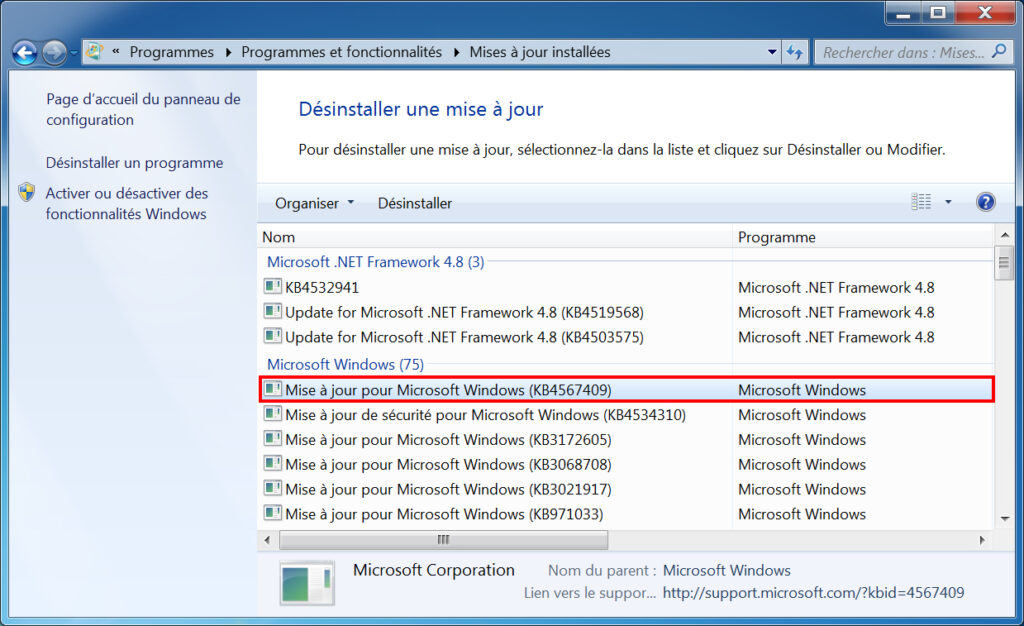This screenshot has height=626, width=1024.
Task: Click the icon beside the KB4534310 update
Action: click(x=272, y=413)
